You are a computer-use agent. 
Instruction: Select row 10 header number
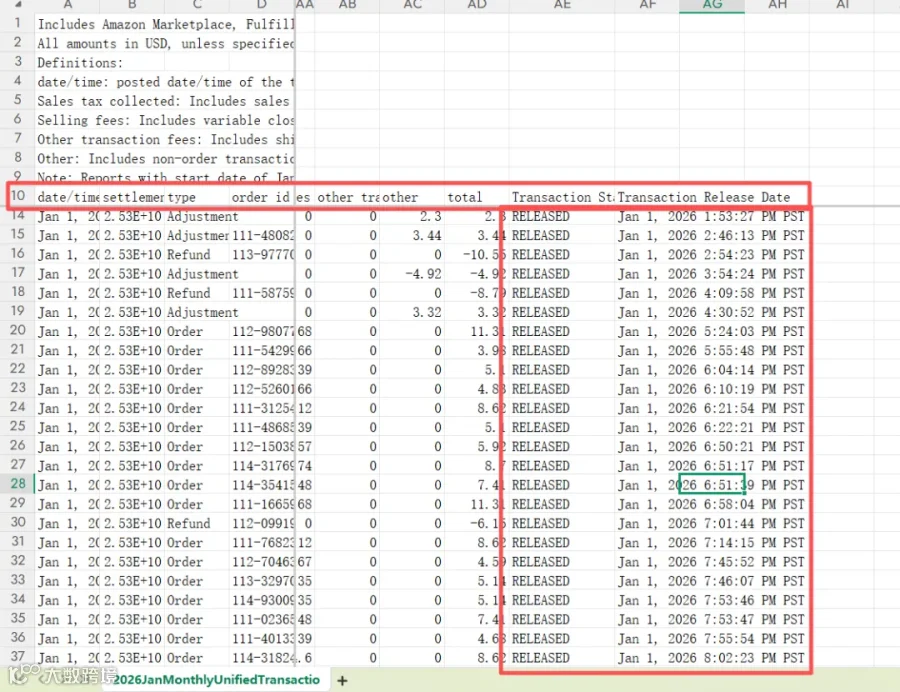pos(18,196)
